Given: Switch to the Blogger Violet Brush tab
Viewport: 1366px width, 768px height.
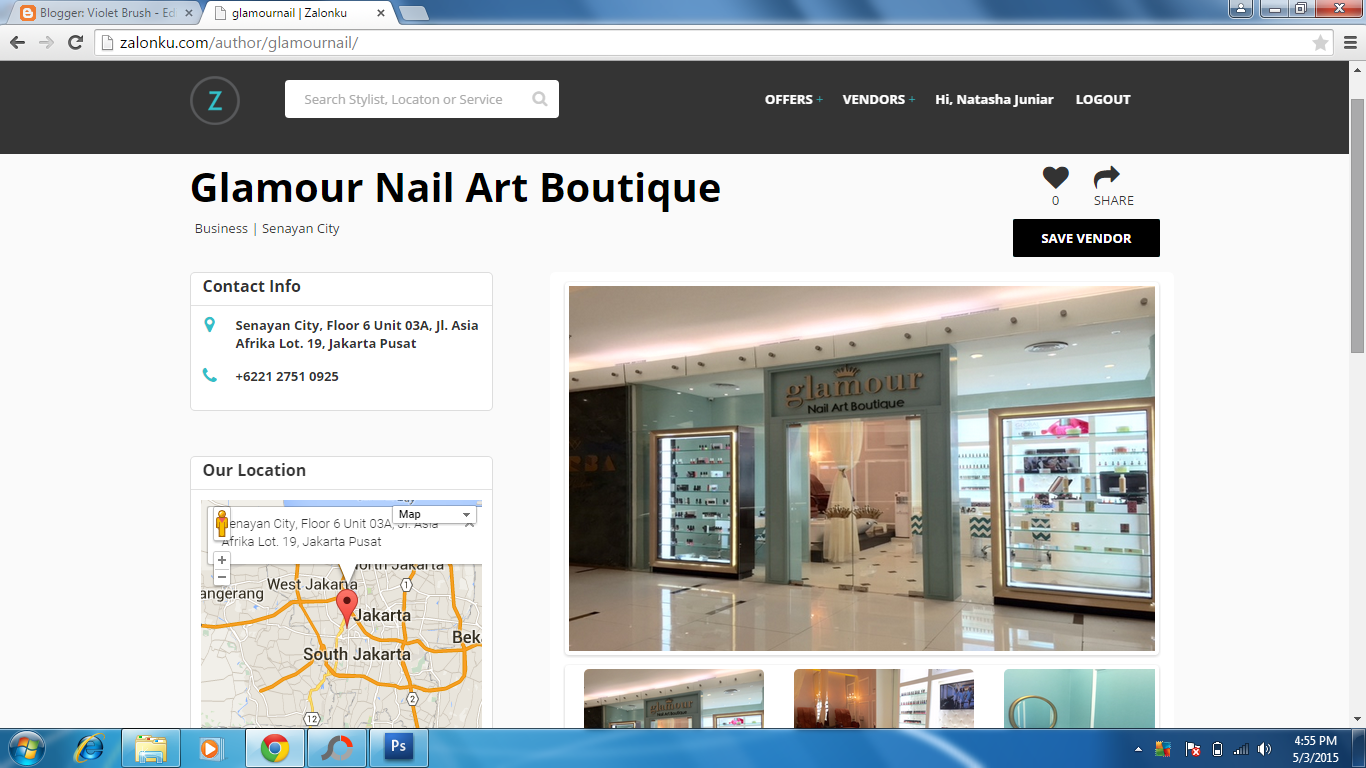Looking at the screenshot, I should (105, 13).
